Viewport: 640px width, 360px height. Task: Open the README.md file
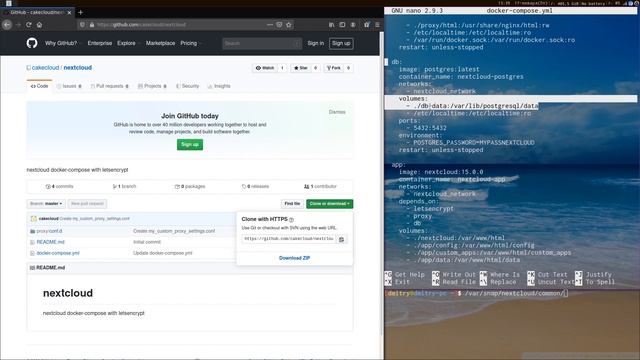click(x=51, y=242)
